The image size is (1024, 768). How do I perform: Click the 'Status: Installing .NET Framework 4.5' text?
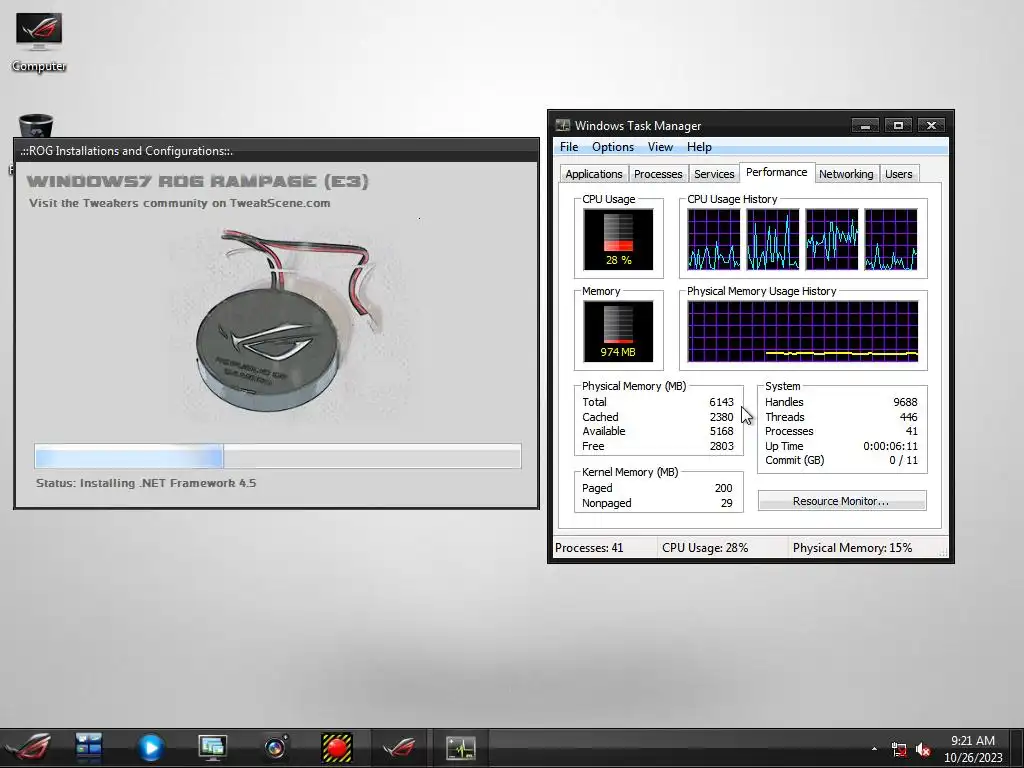click(x=146, y=483)
